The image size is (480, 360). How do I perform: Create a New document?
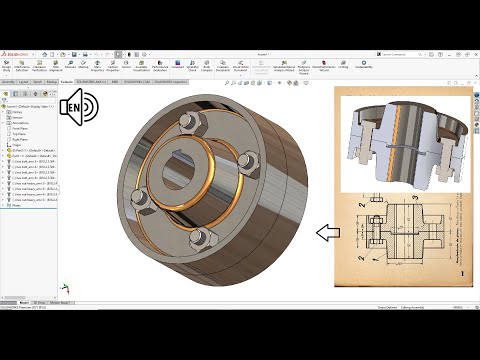[52, 54]
